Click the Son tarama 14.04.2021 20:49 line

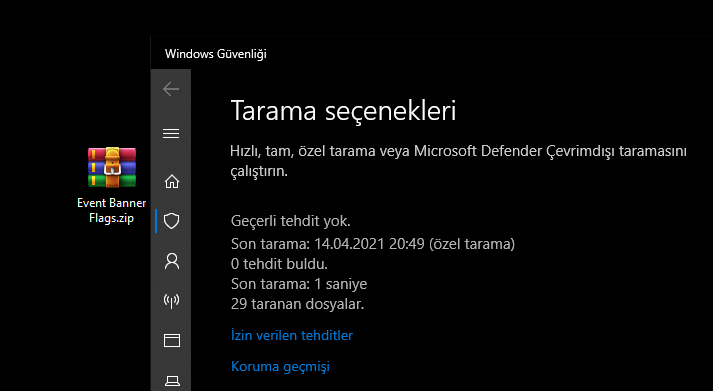pos(373,244)
